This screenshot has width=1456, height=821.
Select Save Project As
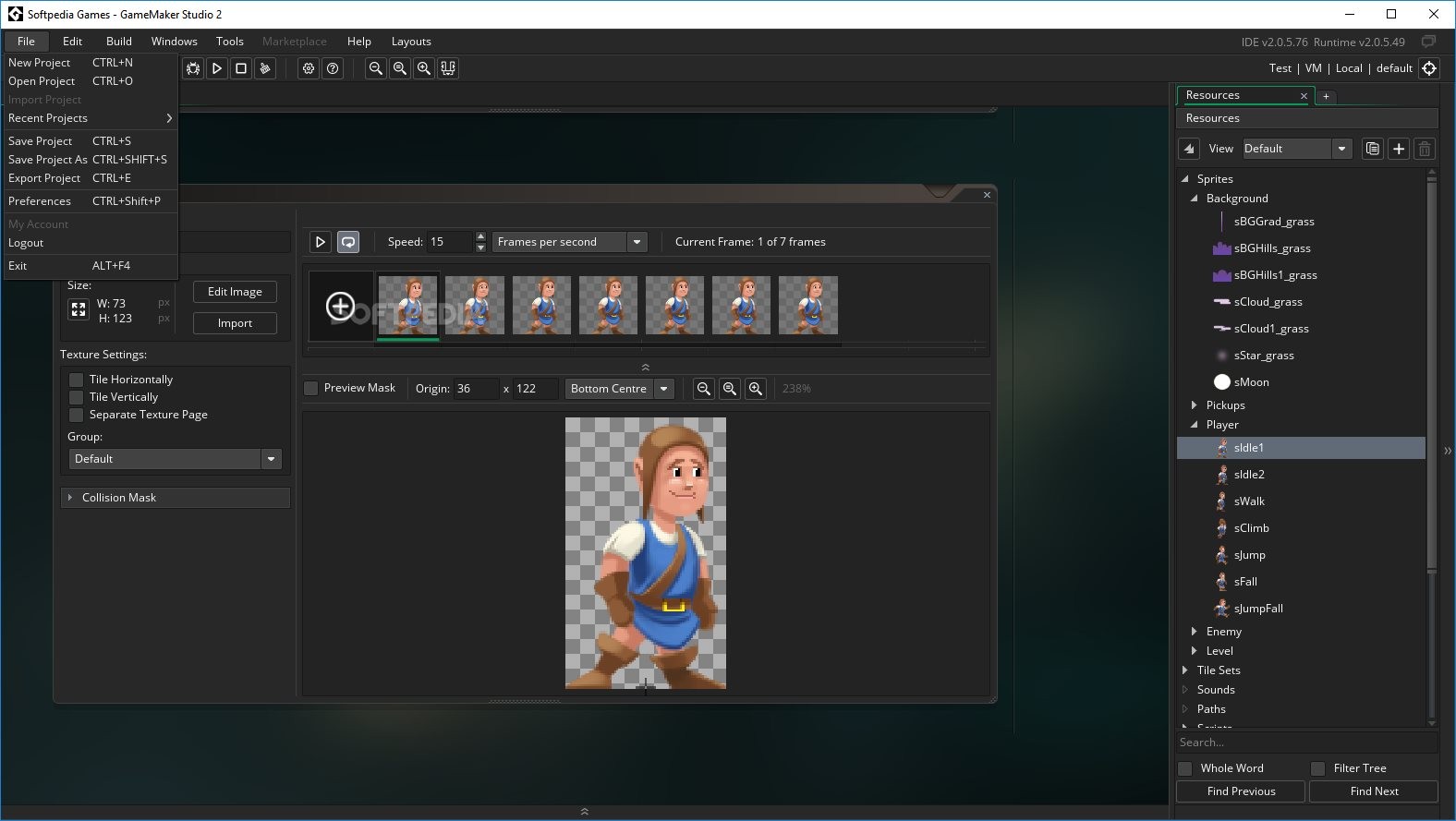(91, 160)
